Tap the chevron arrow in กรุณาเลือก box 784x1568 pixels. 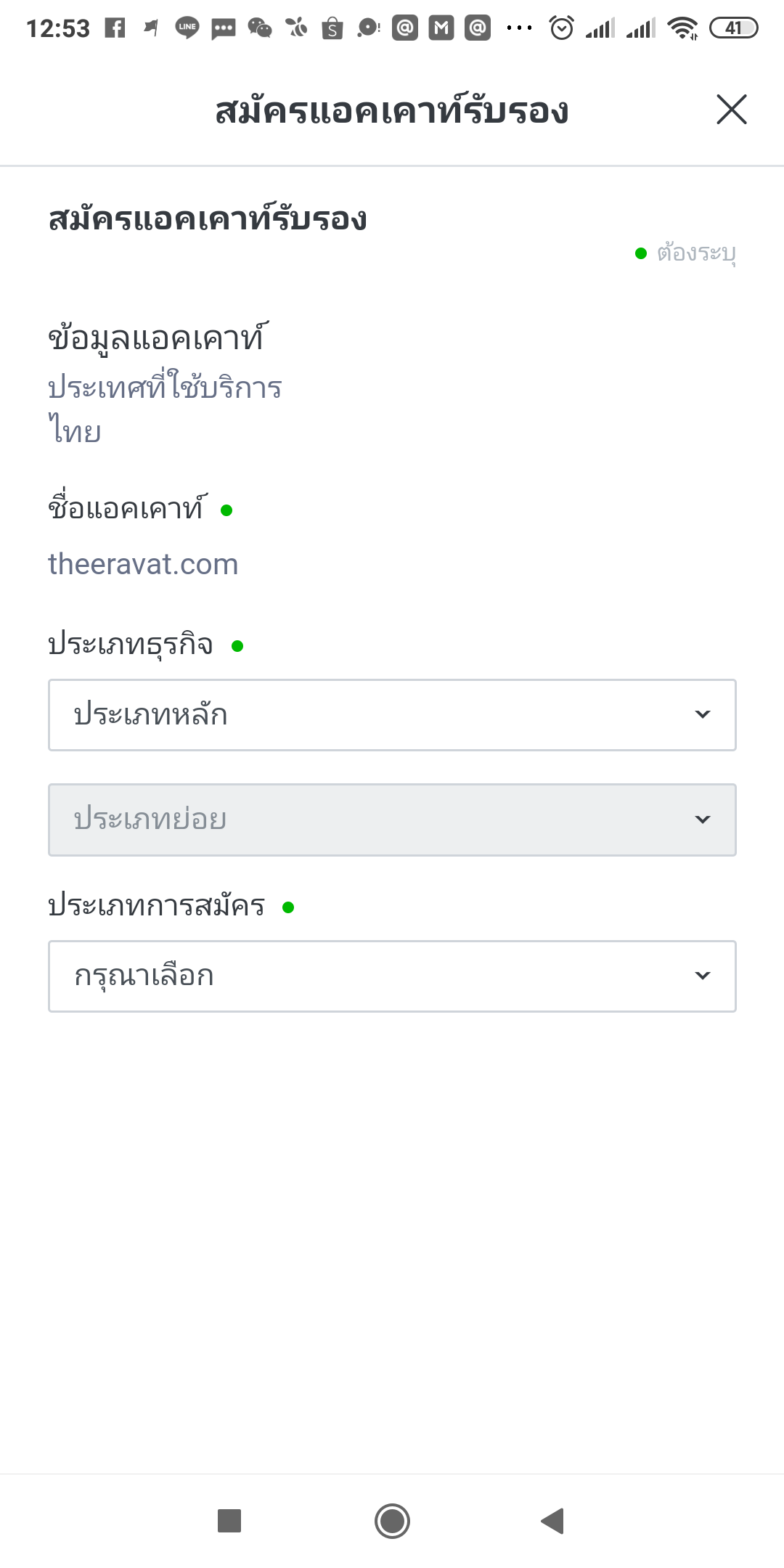coord(702,976)
